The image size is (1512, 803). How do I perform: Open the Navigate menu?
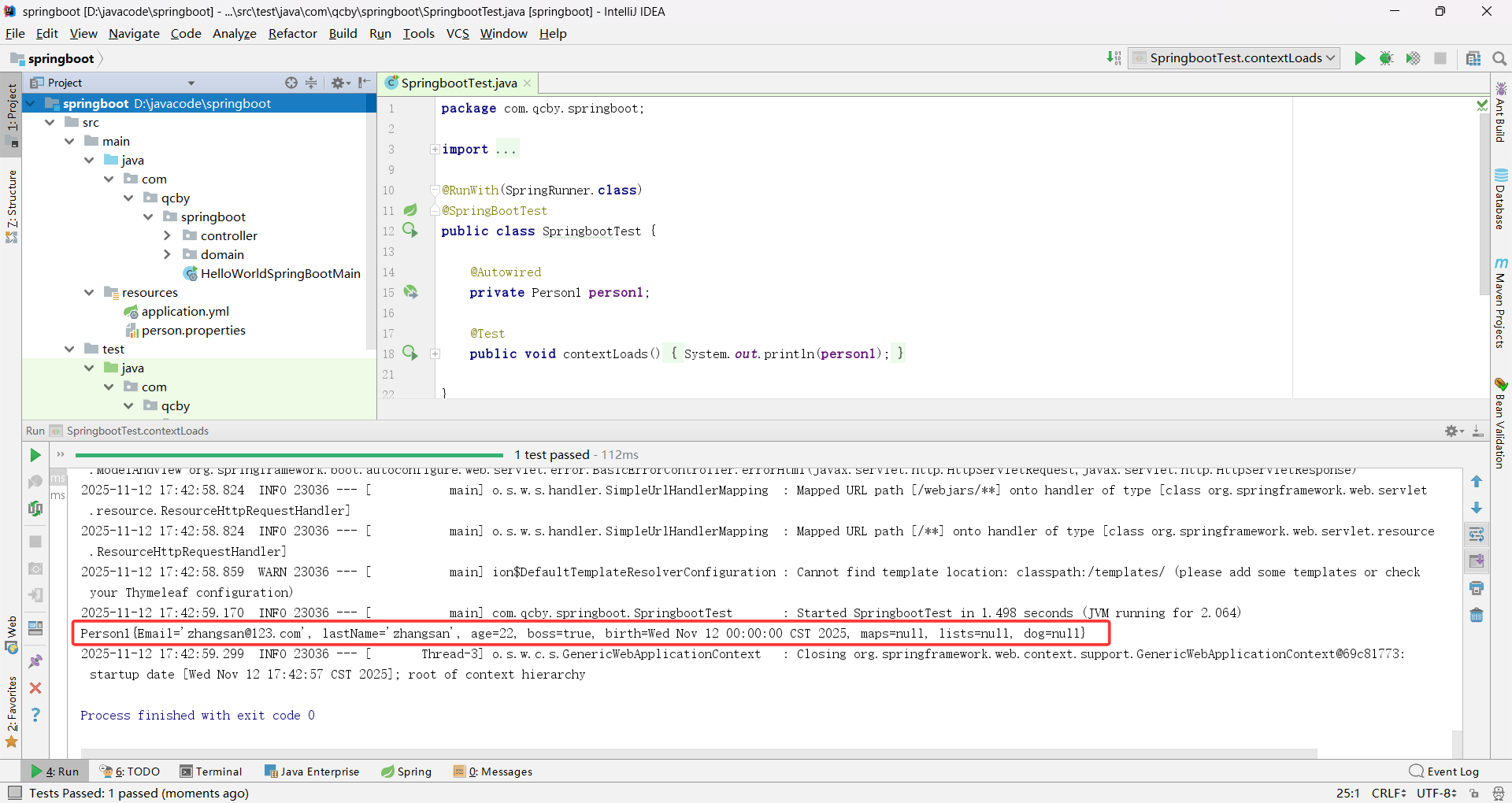pos(134,33)
